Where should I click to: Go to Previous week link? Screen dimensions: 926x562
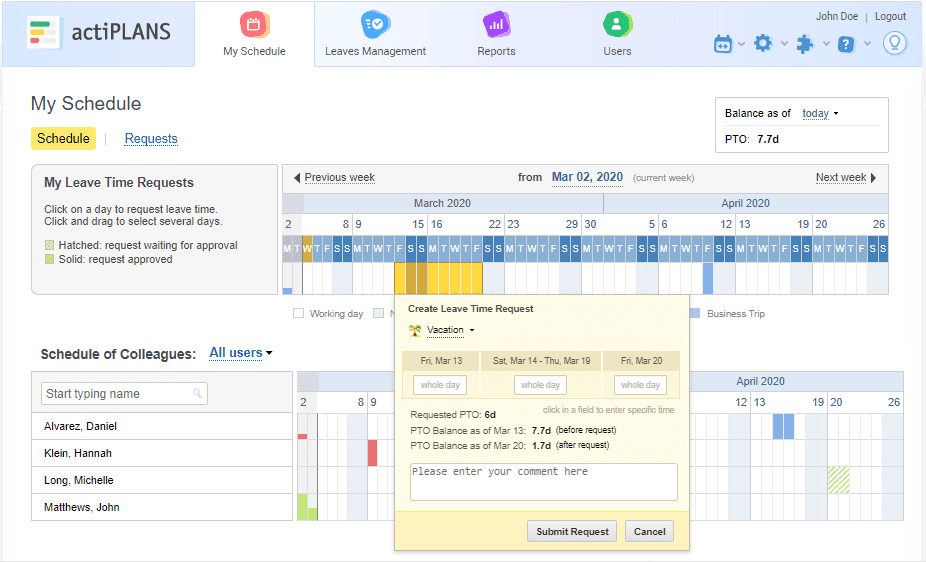coord(339,178)
